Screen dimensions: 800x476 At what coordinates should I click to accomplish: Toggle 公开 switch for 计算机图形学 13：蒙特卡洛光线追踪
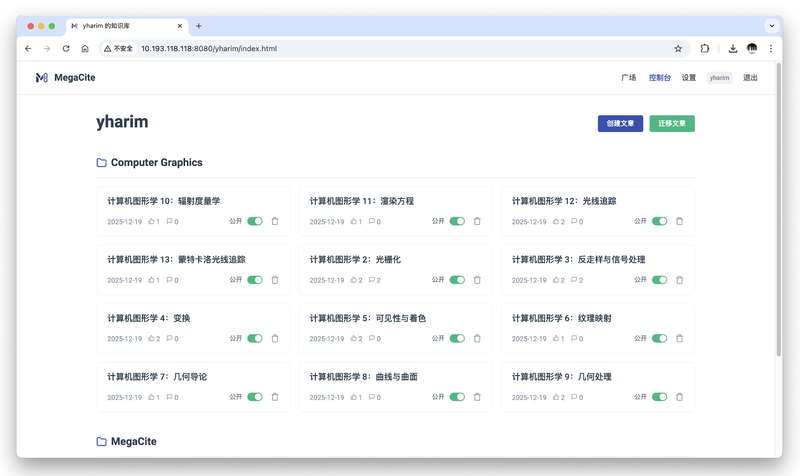(x=255, y=280)
